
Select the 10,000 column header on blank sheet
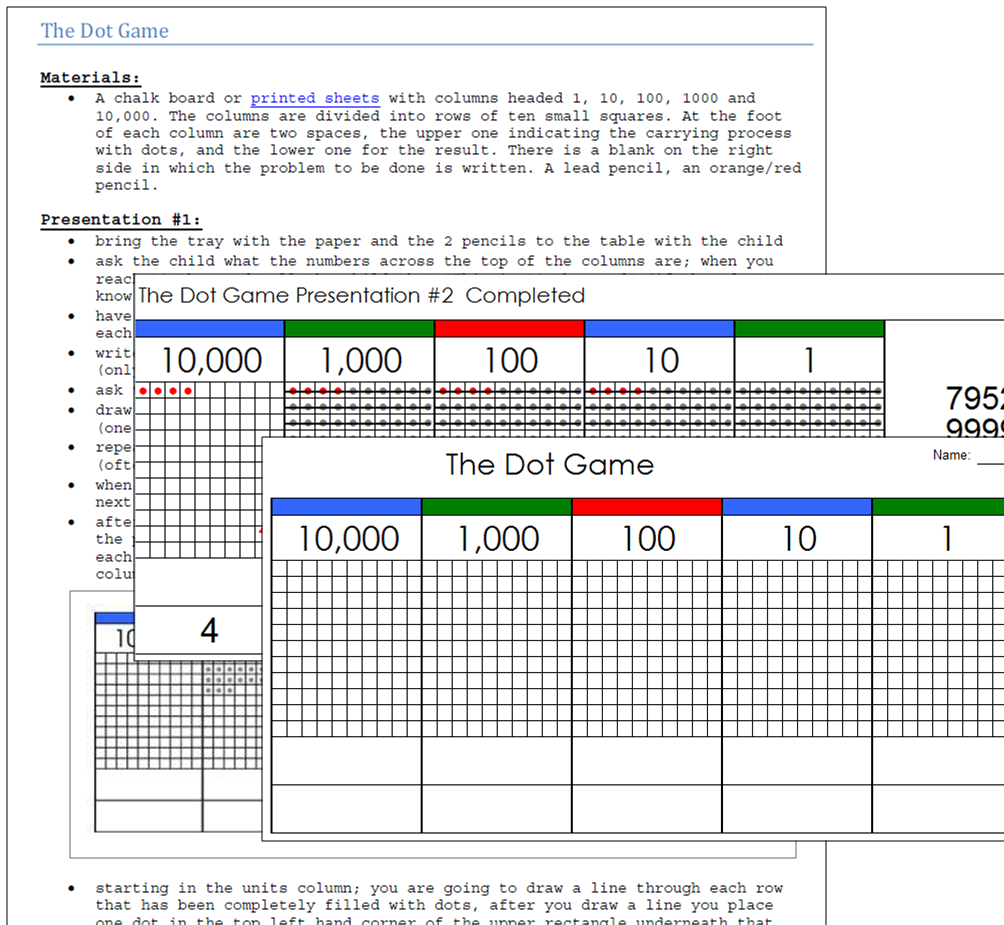point(346,539)
